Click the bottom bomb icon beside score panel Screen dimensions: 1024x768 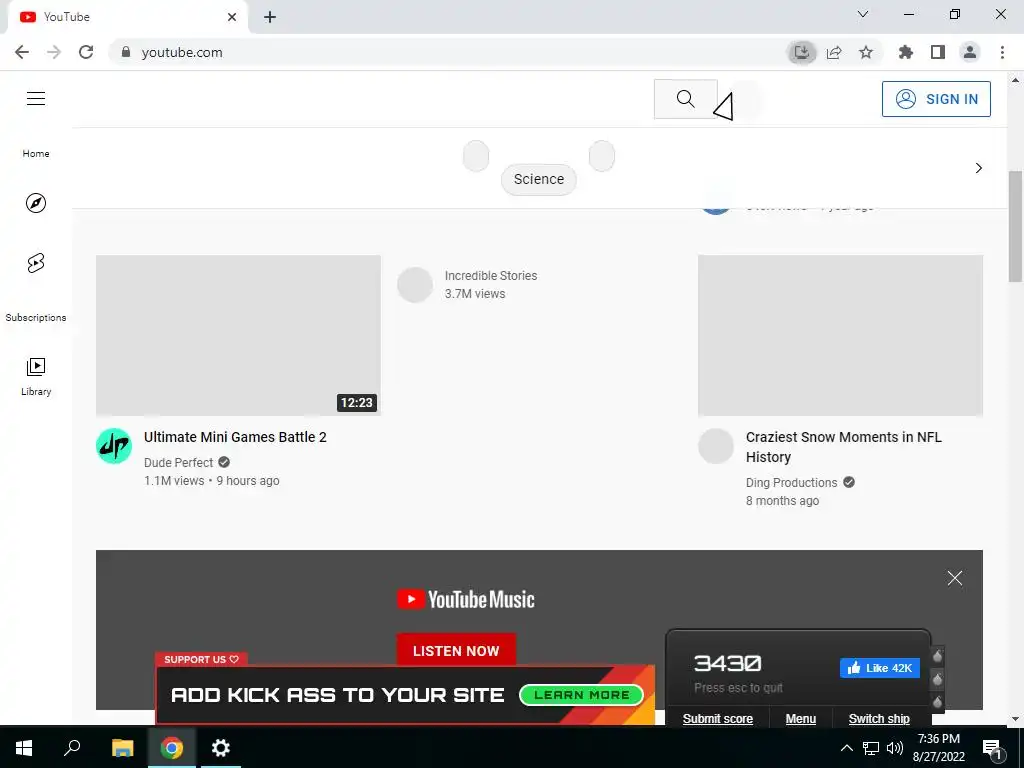(x=937, y=702)
